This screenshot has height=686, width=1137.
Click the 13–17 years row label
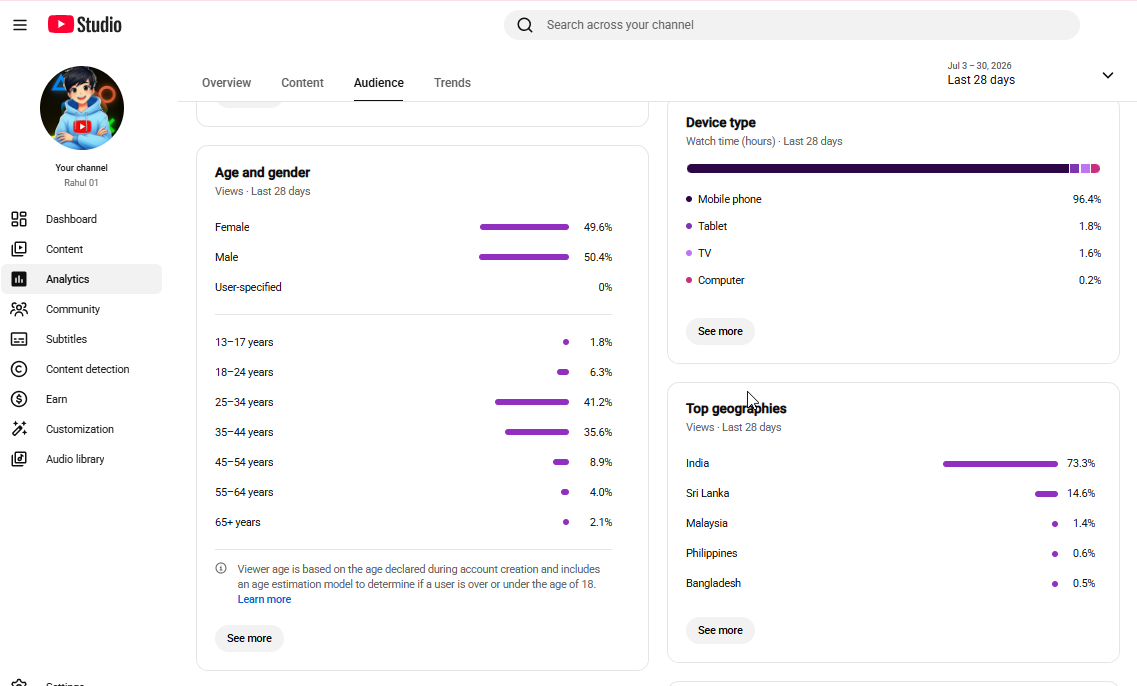244,342
